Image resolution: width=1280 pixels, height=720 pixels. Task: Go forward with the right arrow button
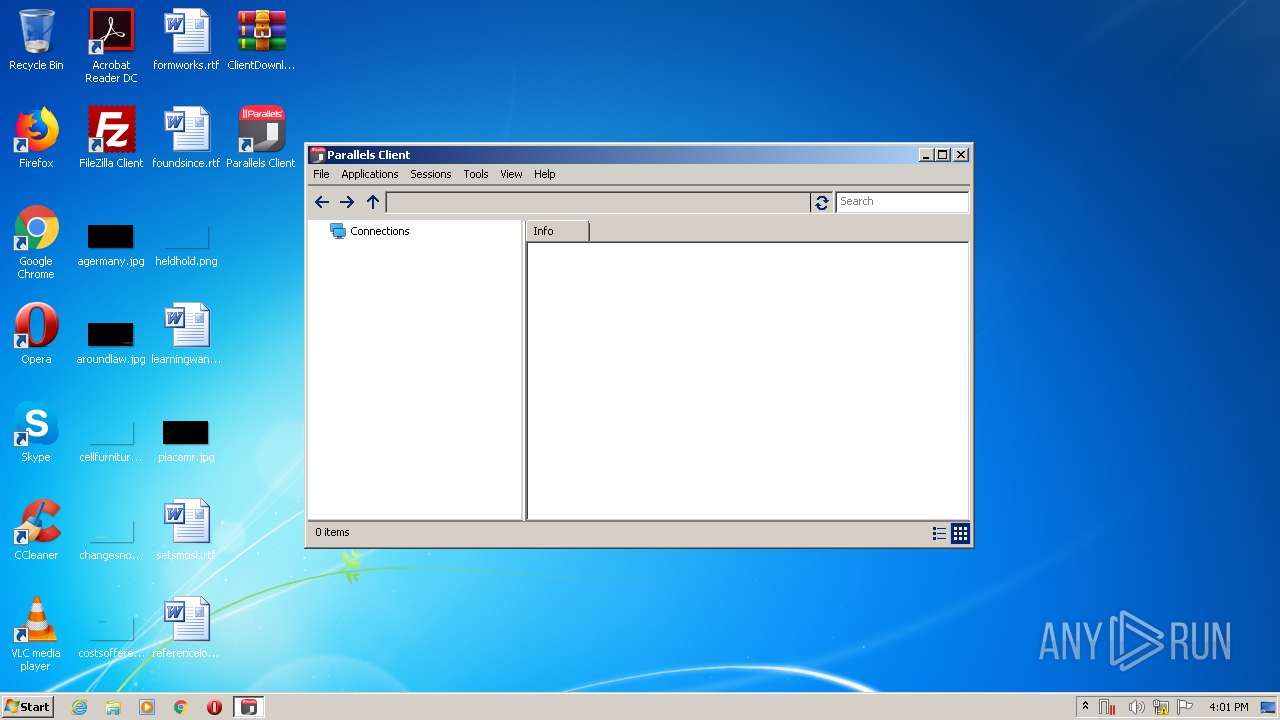click(x=347, y=202)
